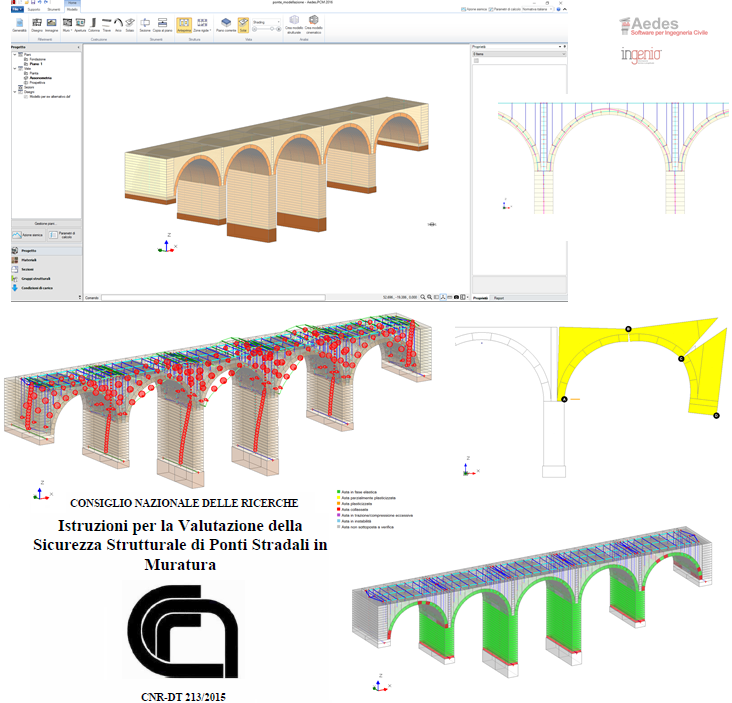Run Crea modello strutturale
Viewport: 732px width, 703px height.
click(294, 25)
